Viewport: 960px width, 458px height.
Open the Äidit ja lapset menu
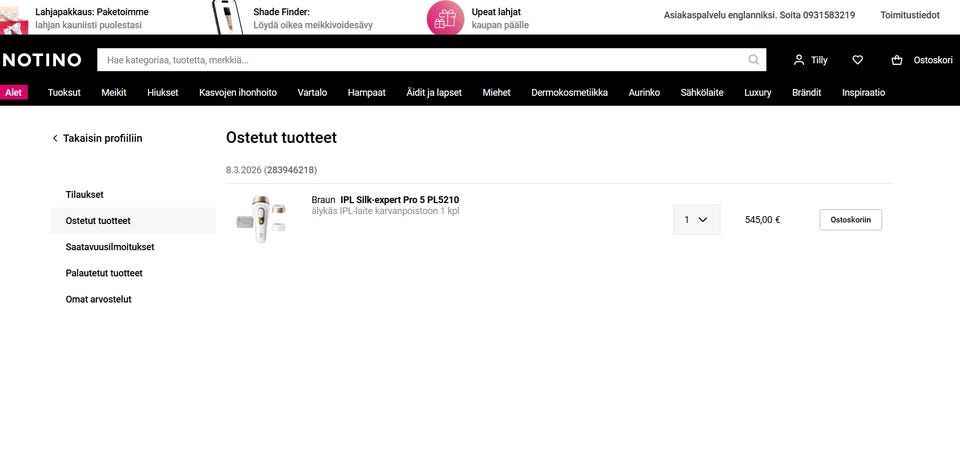[x=434, y=92]
